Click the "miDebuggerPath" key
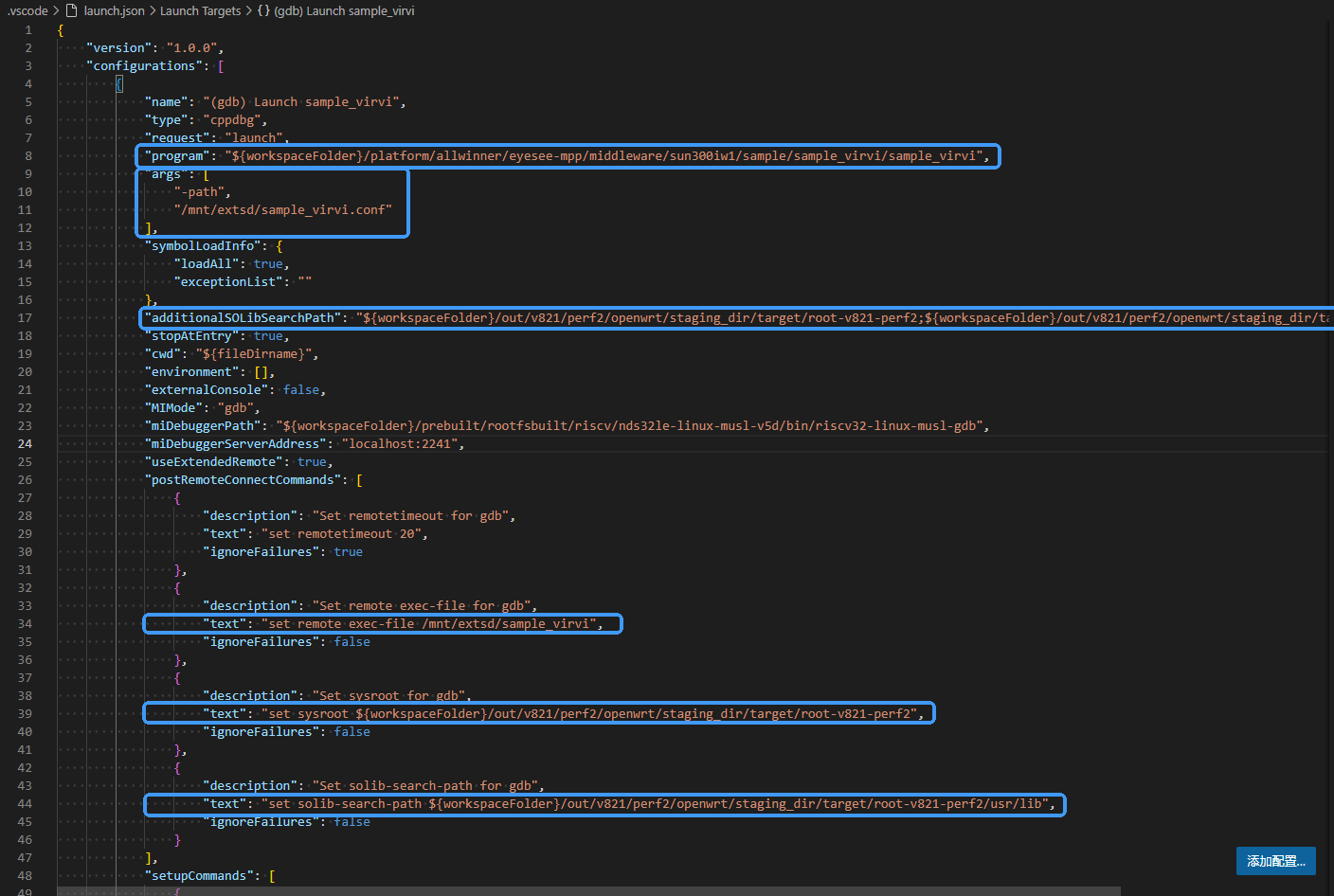 (x=203, y=425)
